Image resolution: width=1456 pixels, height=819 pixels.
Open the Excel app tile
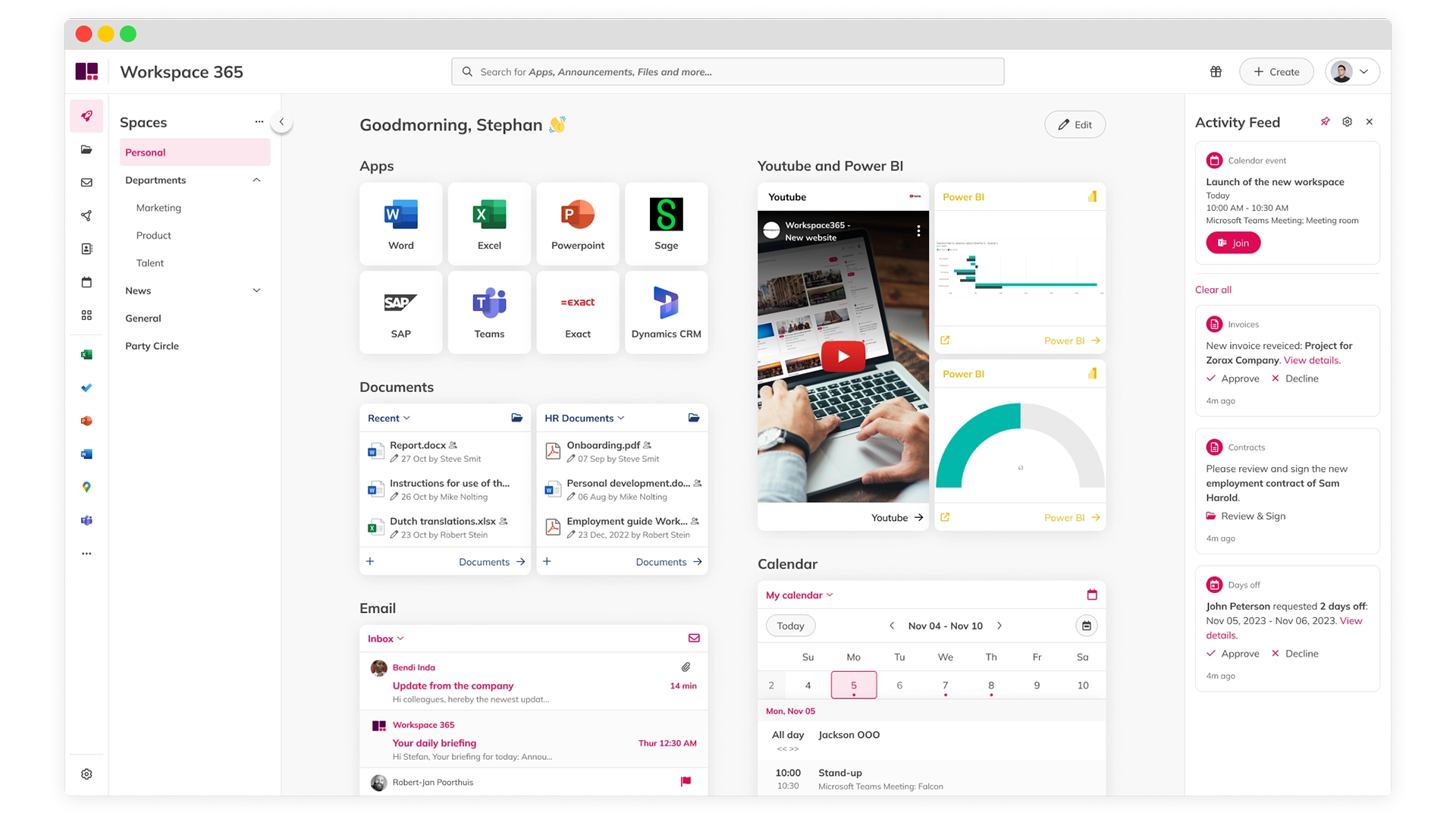point(489,224)
